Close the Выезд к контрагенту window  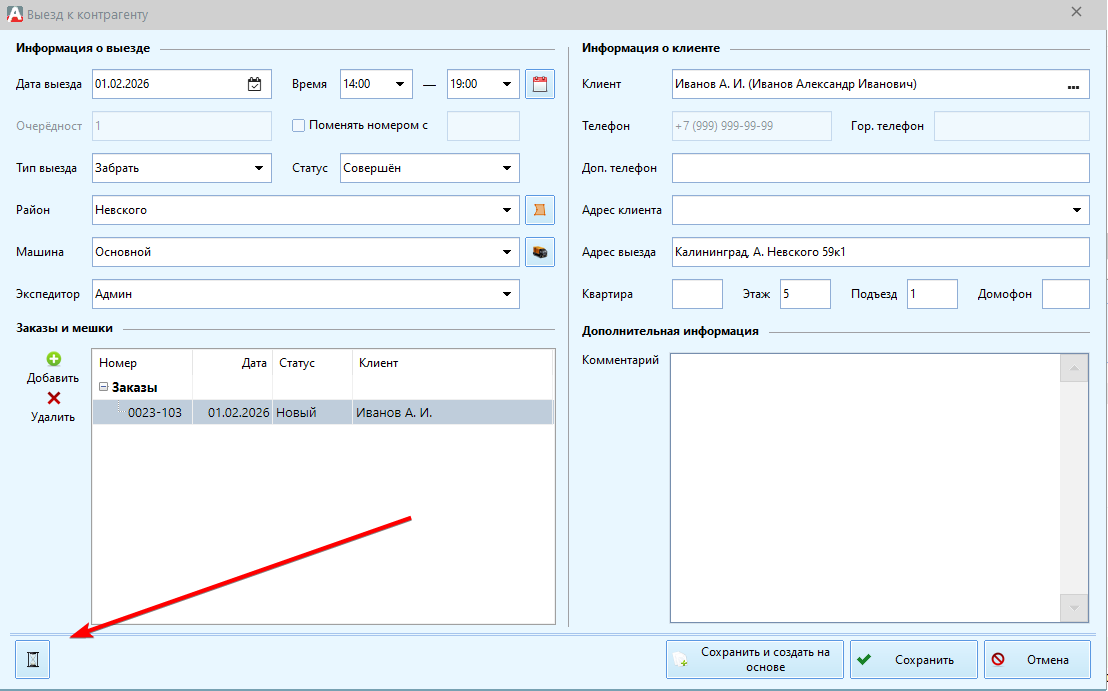click(x=1076, y=12)
